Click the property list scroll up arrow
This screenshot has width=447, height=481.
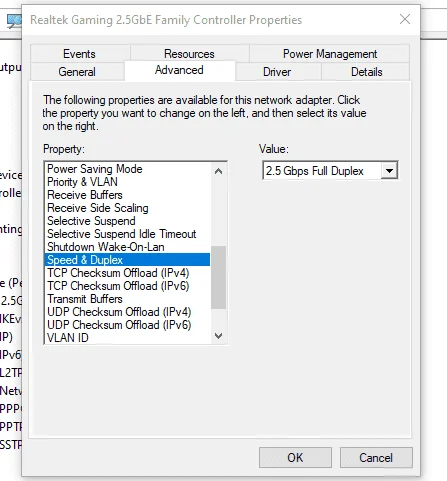coord(219,171)
